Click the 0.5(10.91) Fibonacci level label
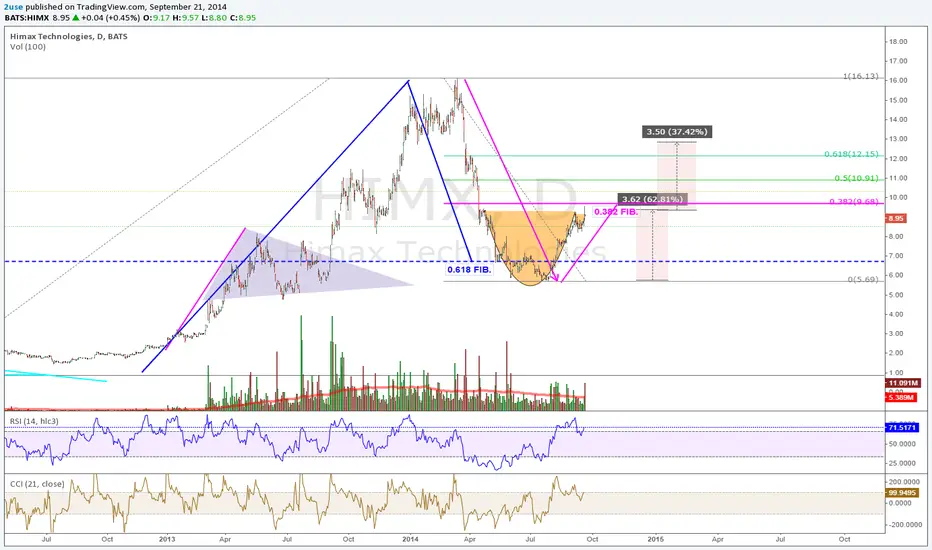 [856, 178]
